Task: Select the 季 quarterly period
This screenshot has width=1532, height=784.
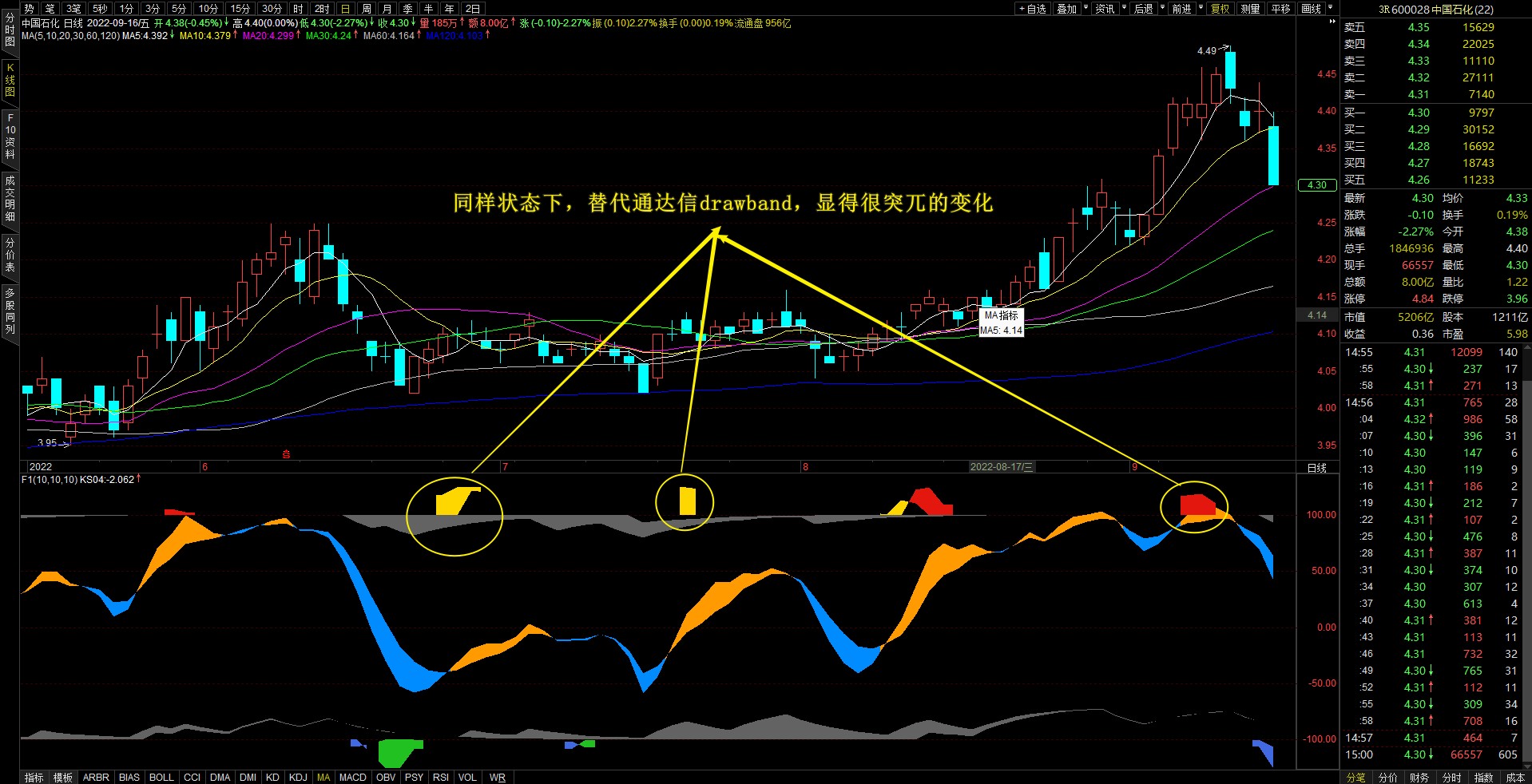Action: pyautogui.click(x=408, y=9)
